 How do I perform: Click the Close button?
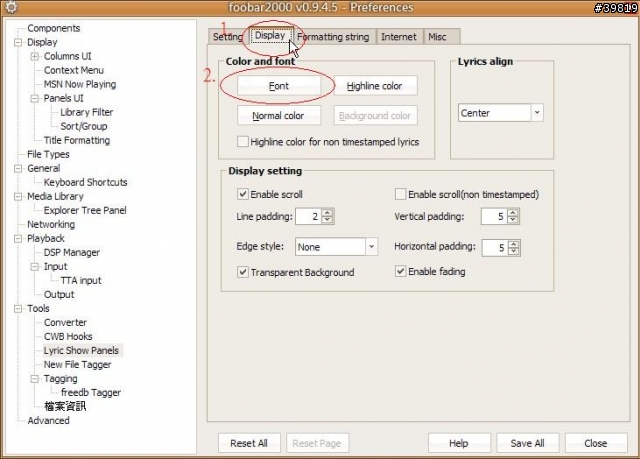pos(596,443)
